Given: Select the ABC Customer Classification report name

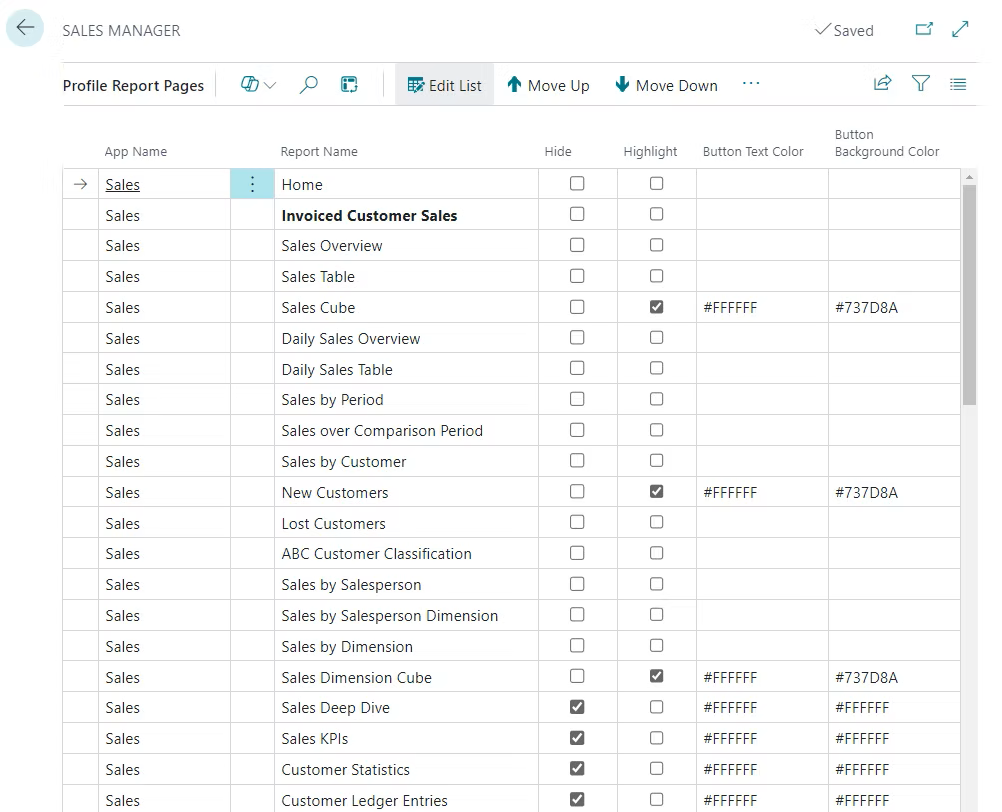Looking at the screenshot, I should coord(376,554).
